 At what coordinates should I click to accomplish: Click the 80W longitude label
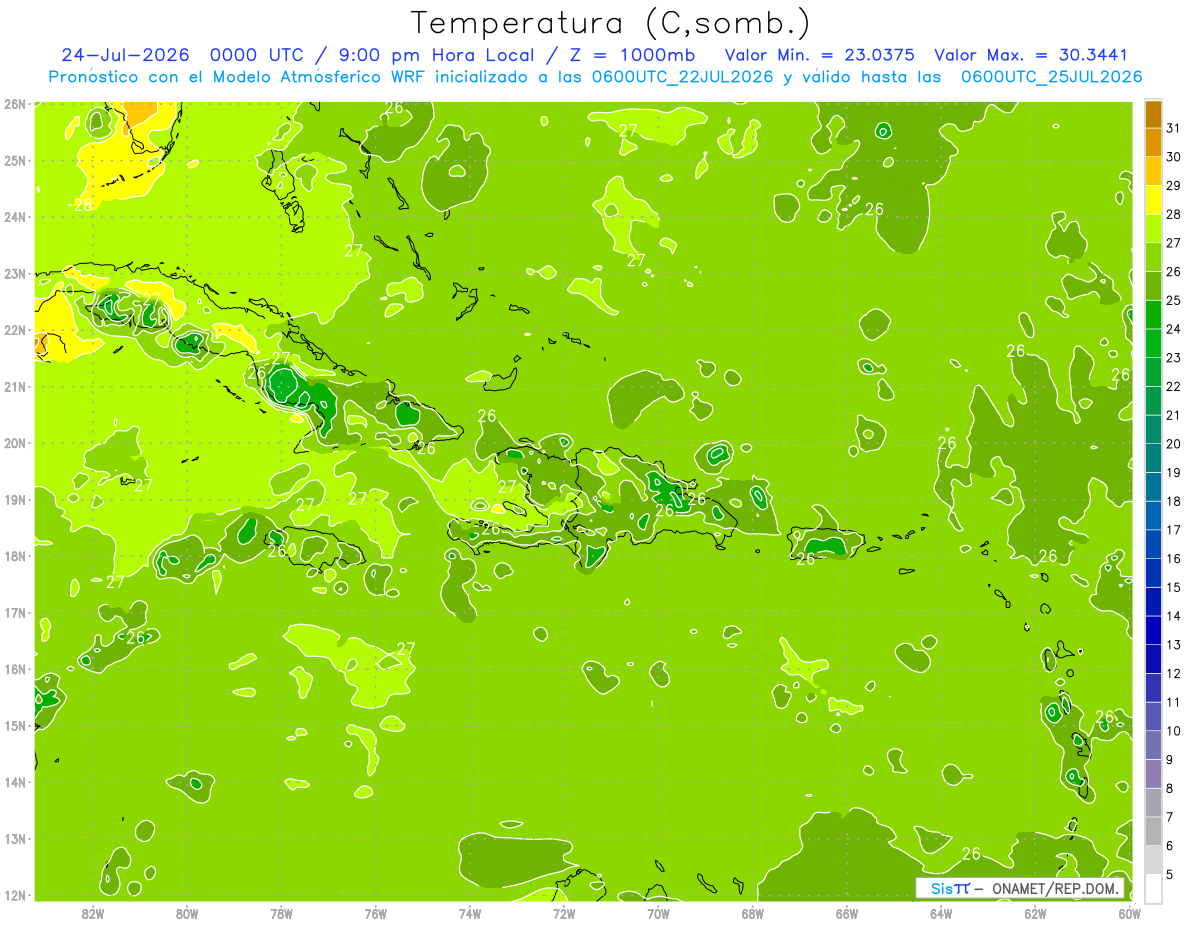187,913
